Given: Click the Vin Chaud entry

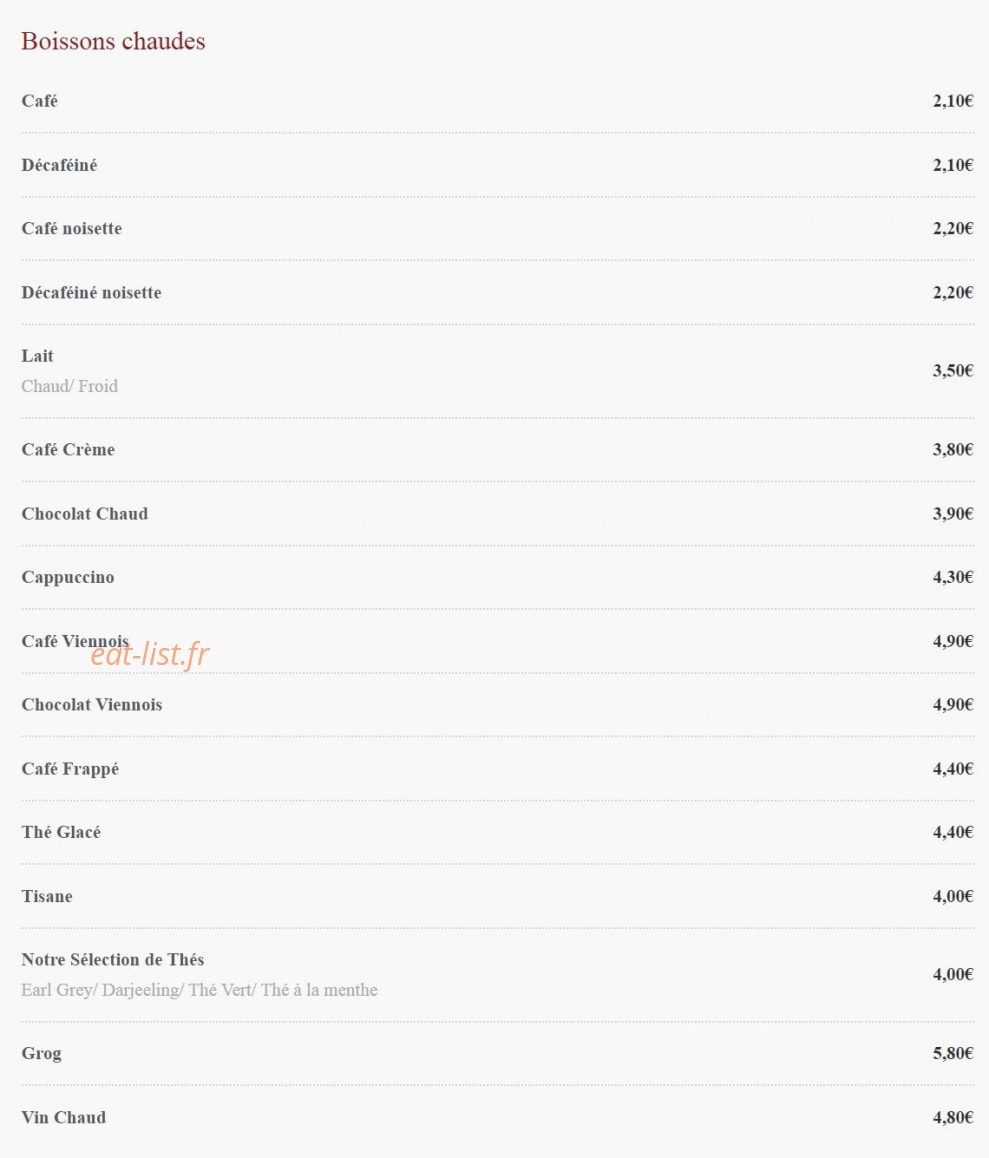Looking at the screenshot, I should click(x=64, y=1117).
